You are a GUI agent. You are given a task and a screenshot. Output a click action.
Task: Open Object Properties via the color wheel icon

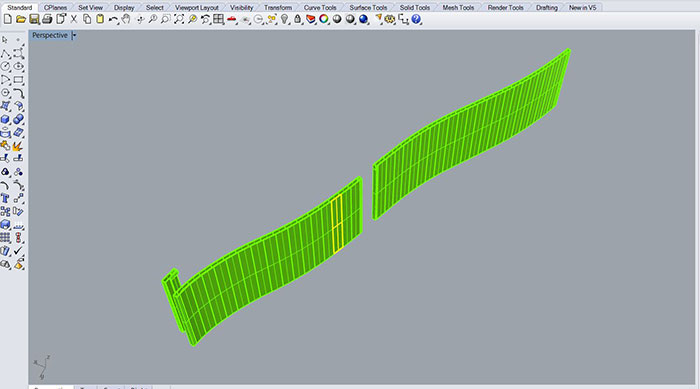(x=324, y=19)
